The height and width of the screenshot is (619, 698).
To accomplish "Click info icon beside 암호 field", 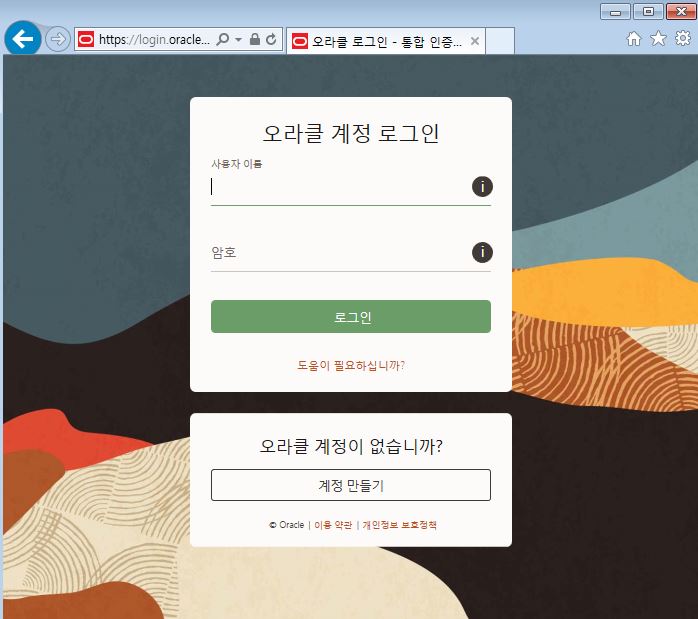I will [482, 252].
